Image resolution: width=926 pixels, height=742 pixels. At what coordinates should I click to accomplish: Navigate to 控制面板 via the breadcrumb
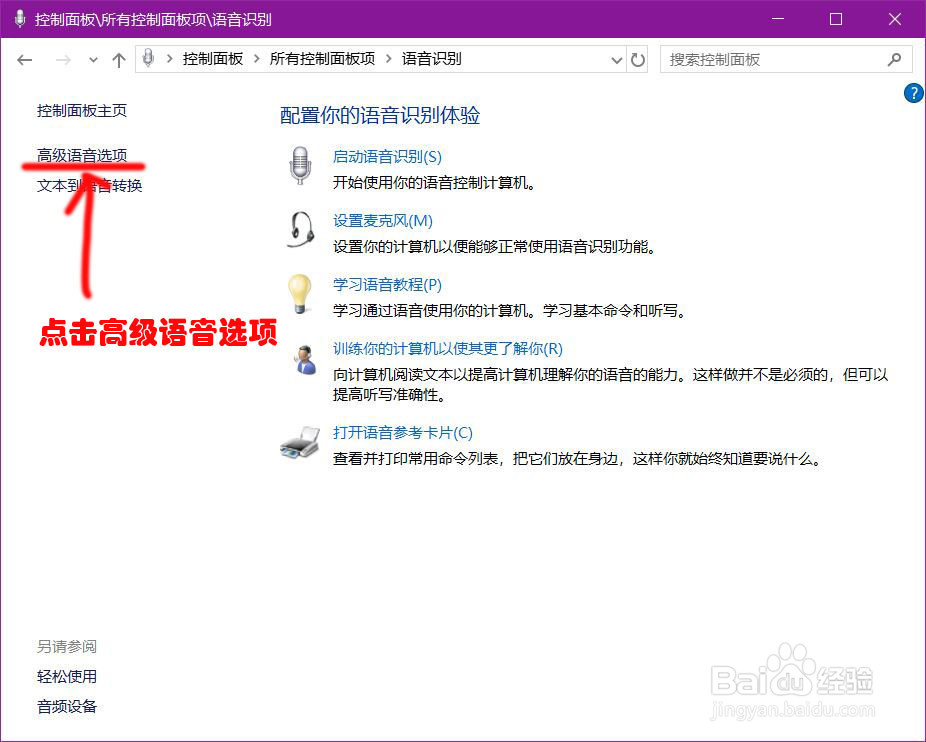click(212, 59)
